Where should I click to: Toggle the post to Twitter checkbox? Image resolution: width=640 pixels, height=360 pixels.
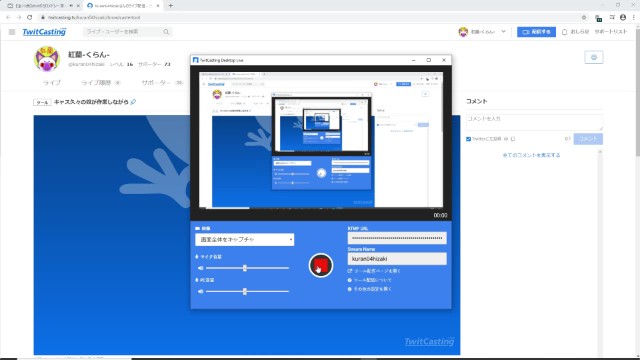tap(469, 139)
